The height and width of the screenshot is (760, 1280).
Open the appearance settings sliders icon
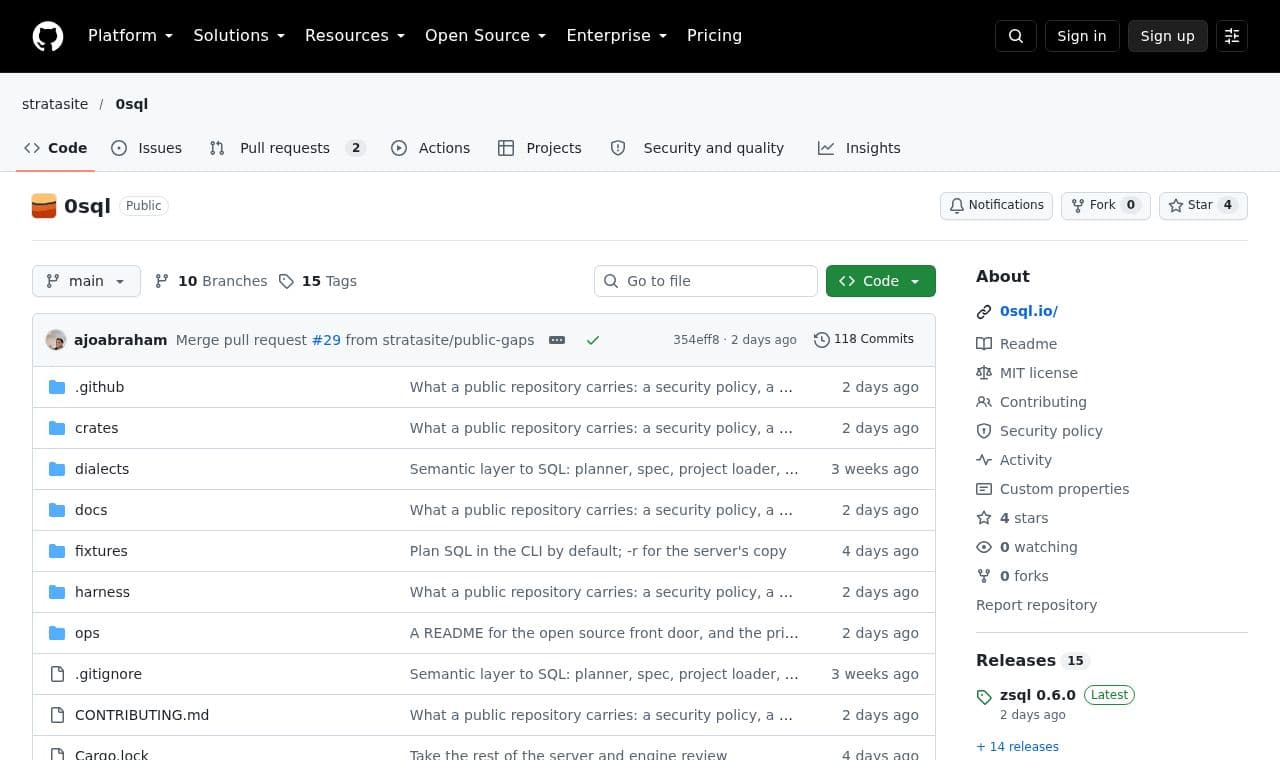coord(1232,36)
